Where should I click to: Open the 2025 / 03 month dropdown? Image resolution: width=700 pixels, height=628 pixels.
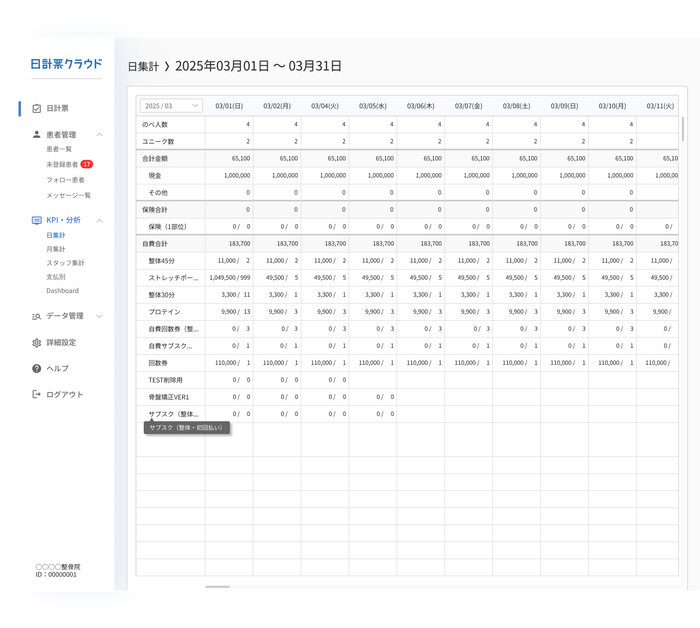pyautogui.click(x=171, y=106)
